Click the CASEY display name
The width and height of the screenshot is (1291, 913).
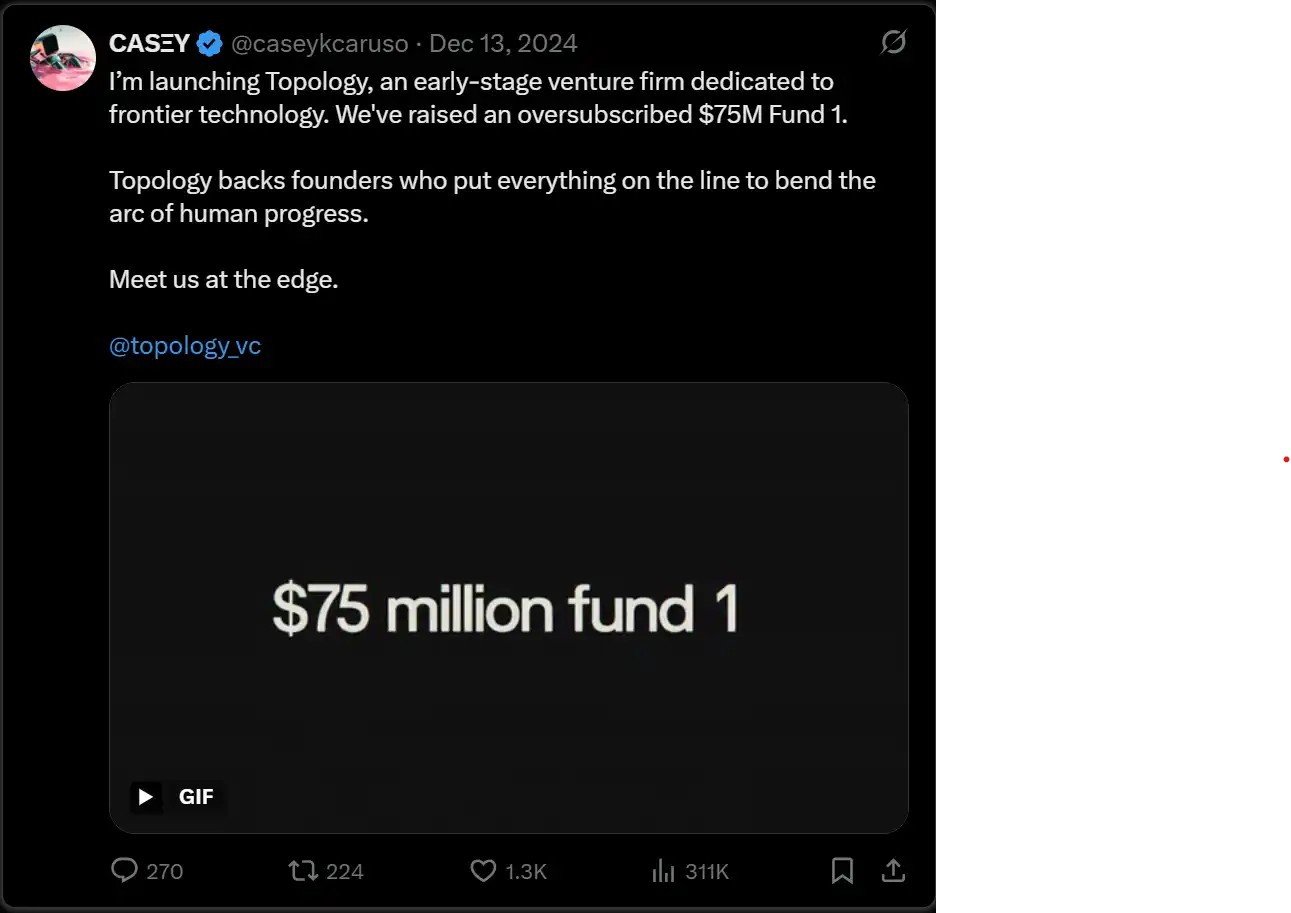pyautogui.click(x=149, y=44)
